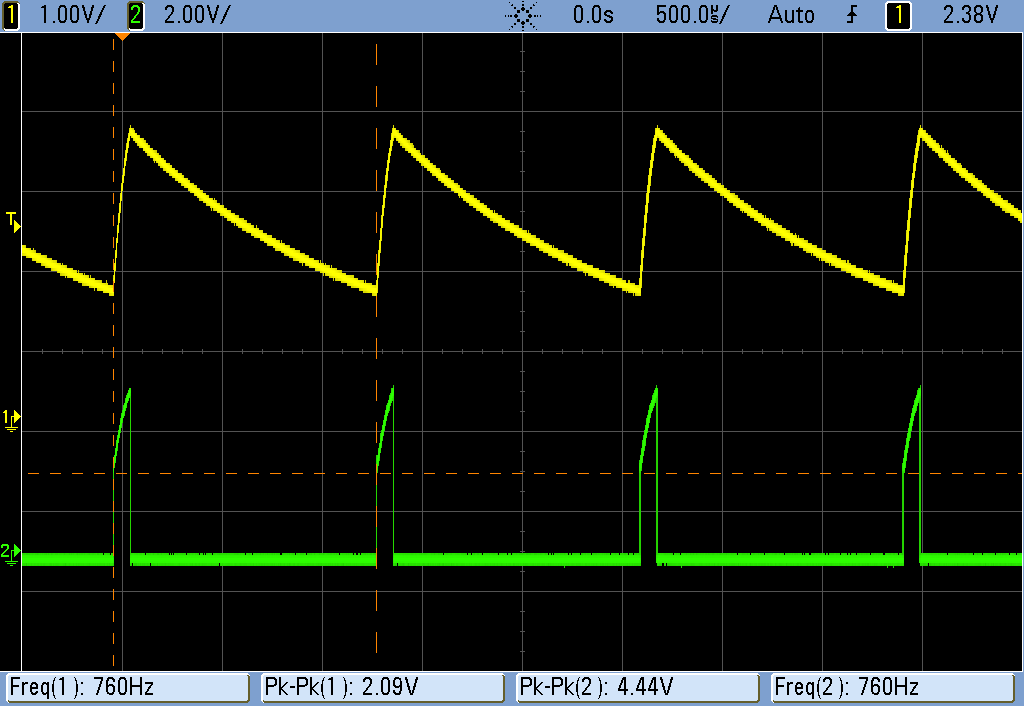
Task: Select the Pk-Pk(1) 2.09V measurement box
Action: [383, 687]
